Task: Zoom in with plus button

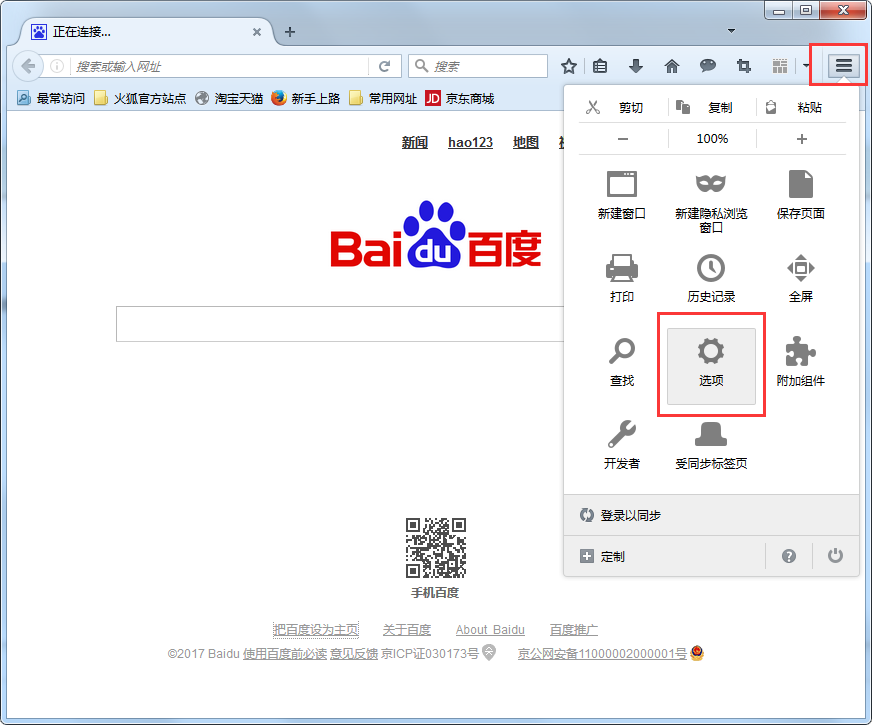Action: (802, 139)
